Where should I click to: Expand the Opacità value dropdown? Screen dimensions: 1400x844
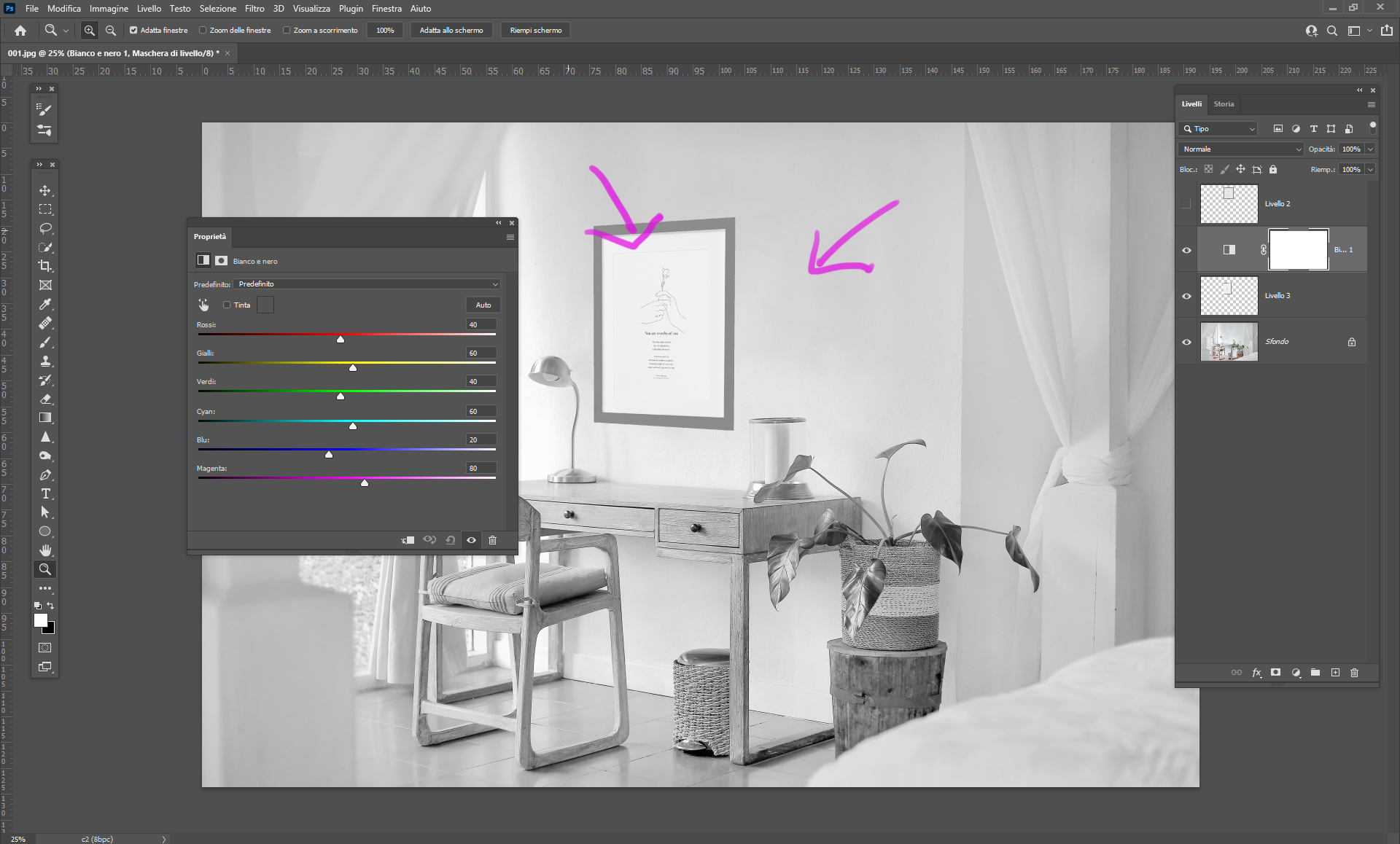1370,149
